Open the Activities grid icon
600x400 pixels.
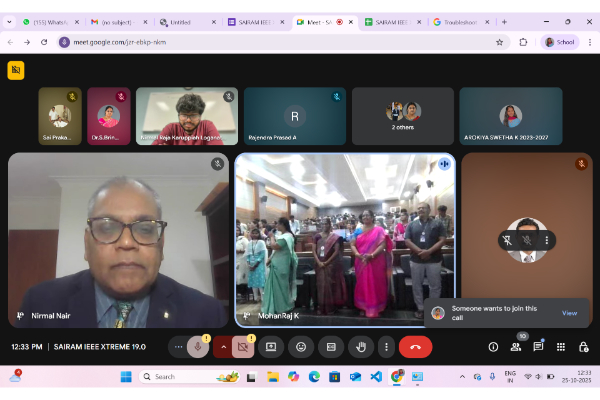560,347
